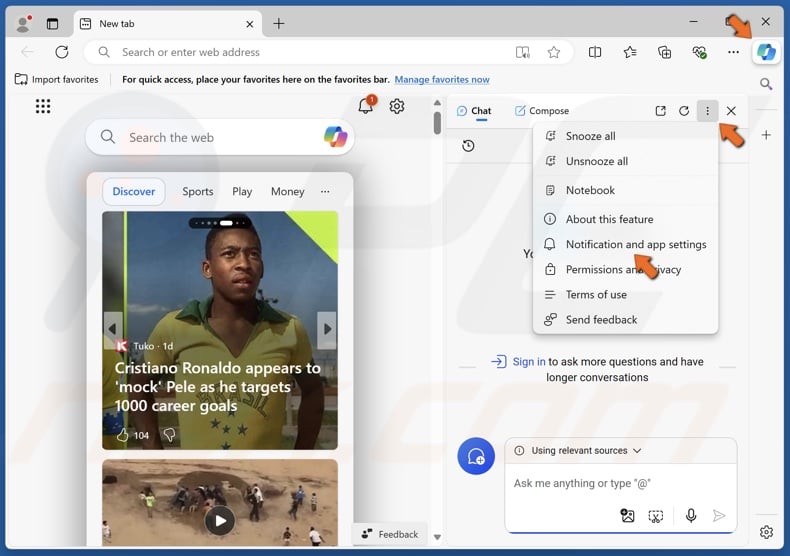Open page settings gear icon
This screenshot has width=790, height=556.
point(397,106)
